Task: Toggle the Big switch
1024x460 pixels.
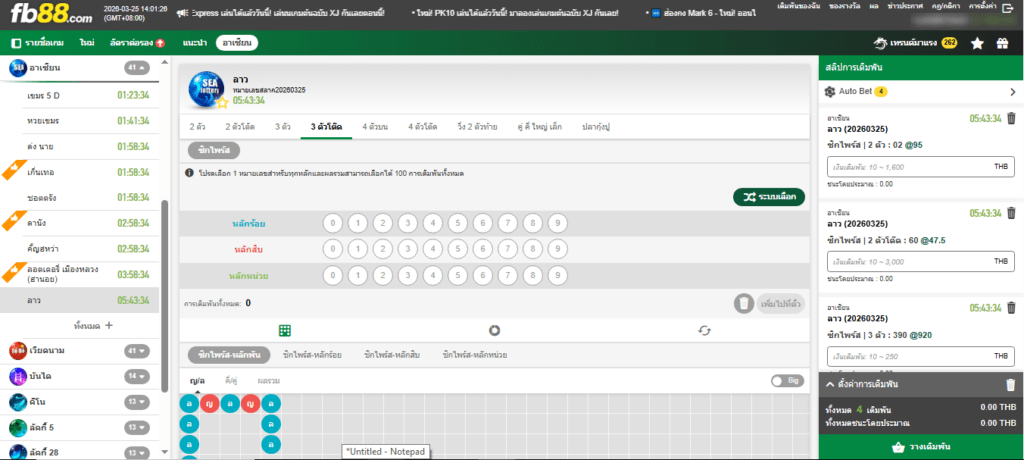Action: (788, 381)
